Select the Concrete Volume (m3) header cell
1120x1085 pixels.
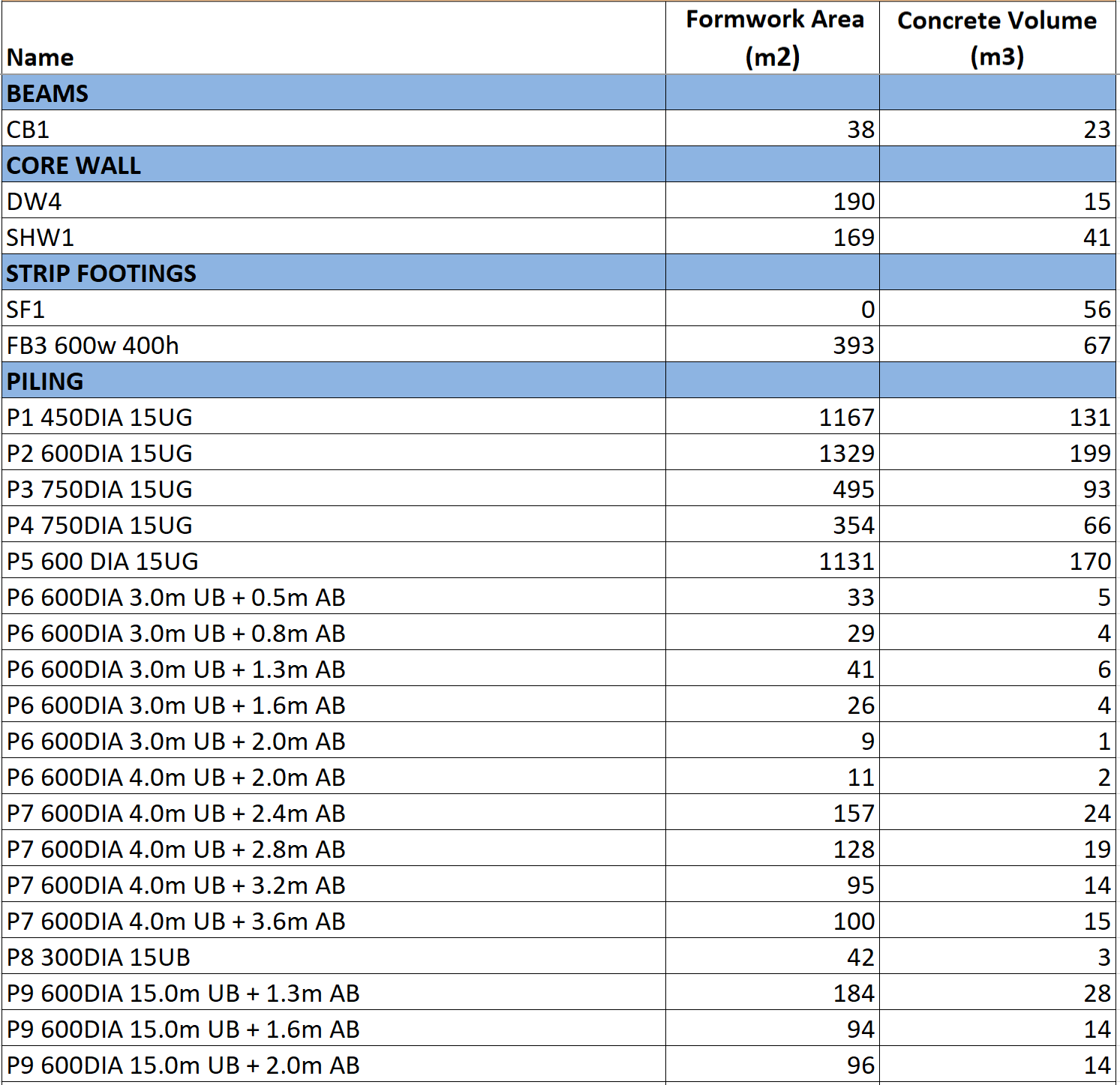[x=996, y=38]
